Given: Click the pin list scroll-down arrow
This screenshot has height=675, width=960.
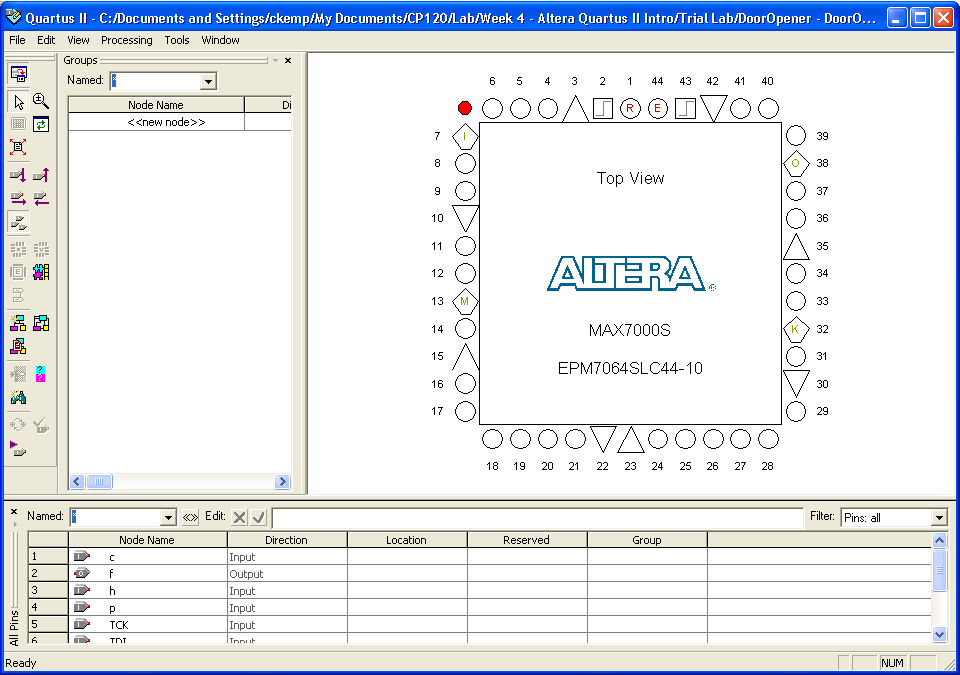Looking at the screenshot, I should pos(939,635).
